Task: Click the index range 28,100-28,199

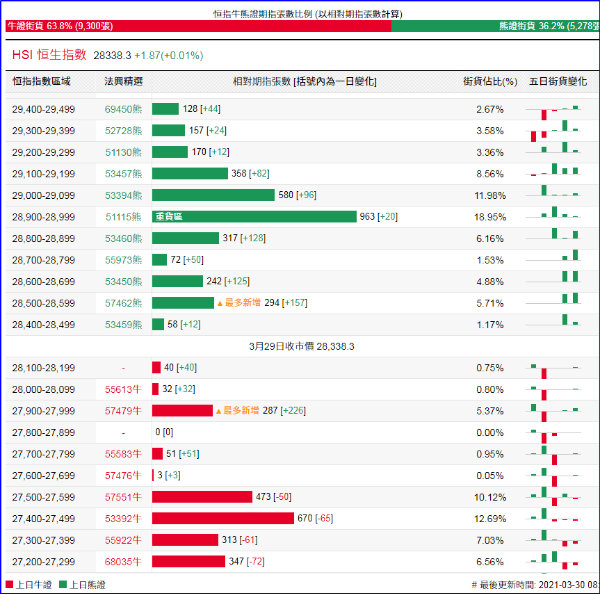Action: [x=43, y=368]
